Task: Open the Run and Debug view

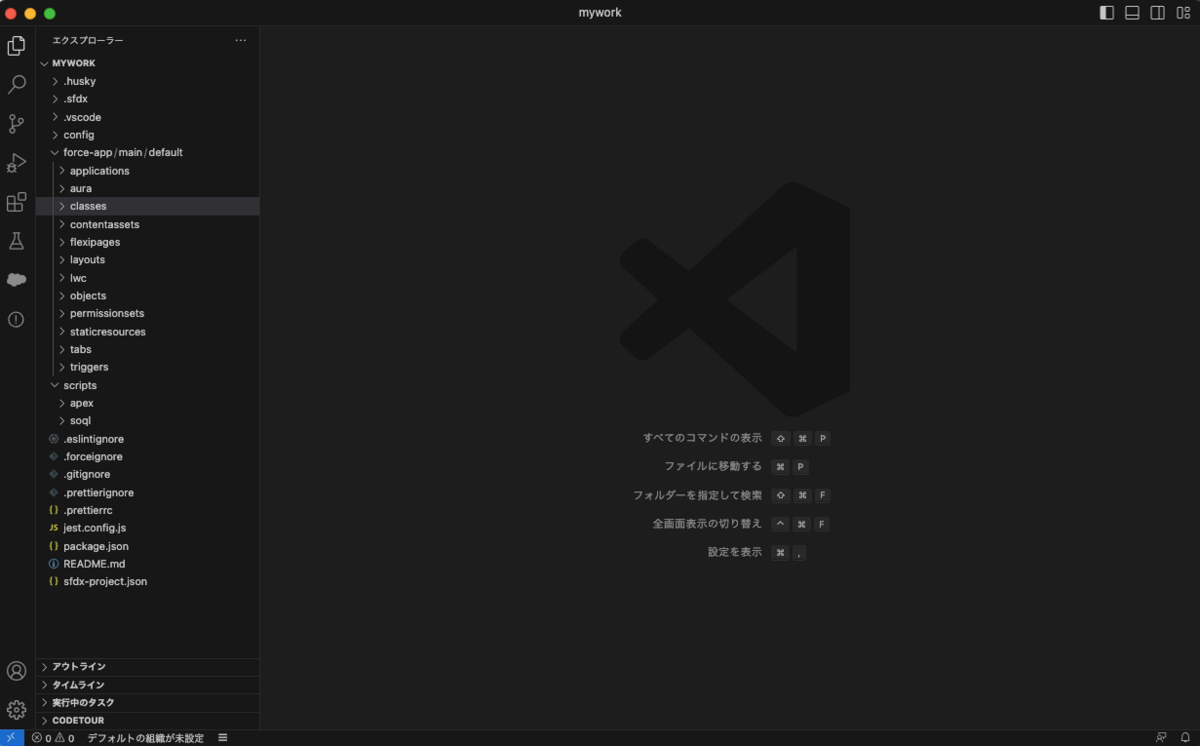Action: pyautogui.click(x=16, y=163)
